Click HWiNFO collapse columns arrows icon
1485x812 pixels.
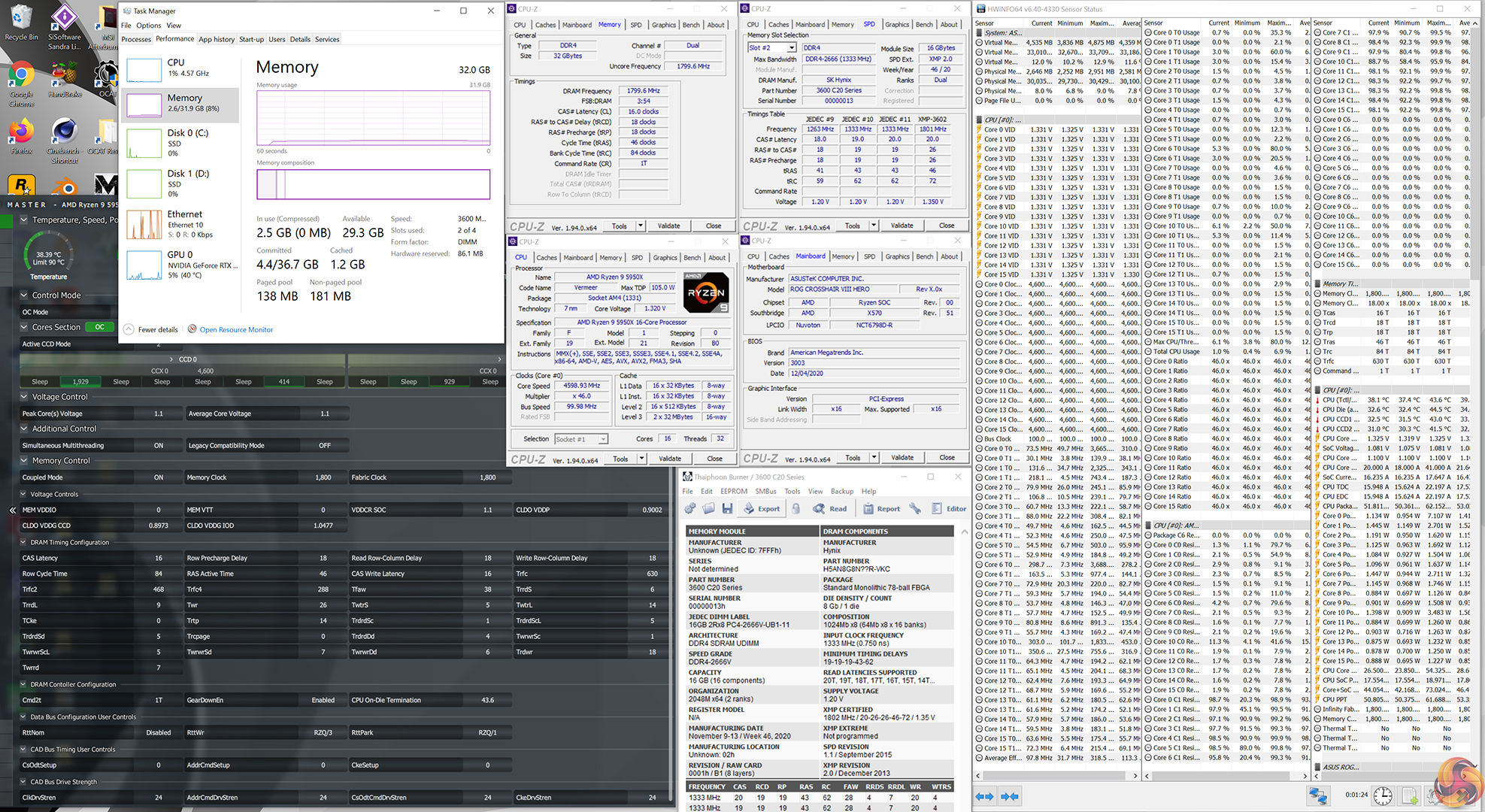(x=1010, y=796)
